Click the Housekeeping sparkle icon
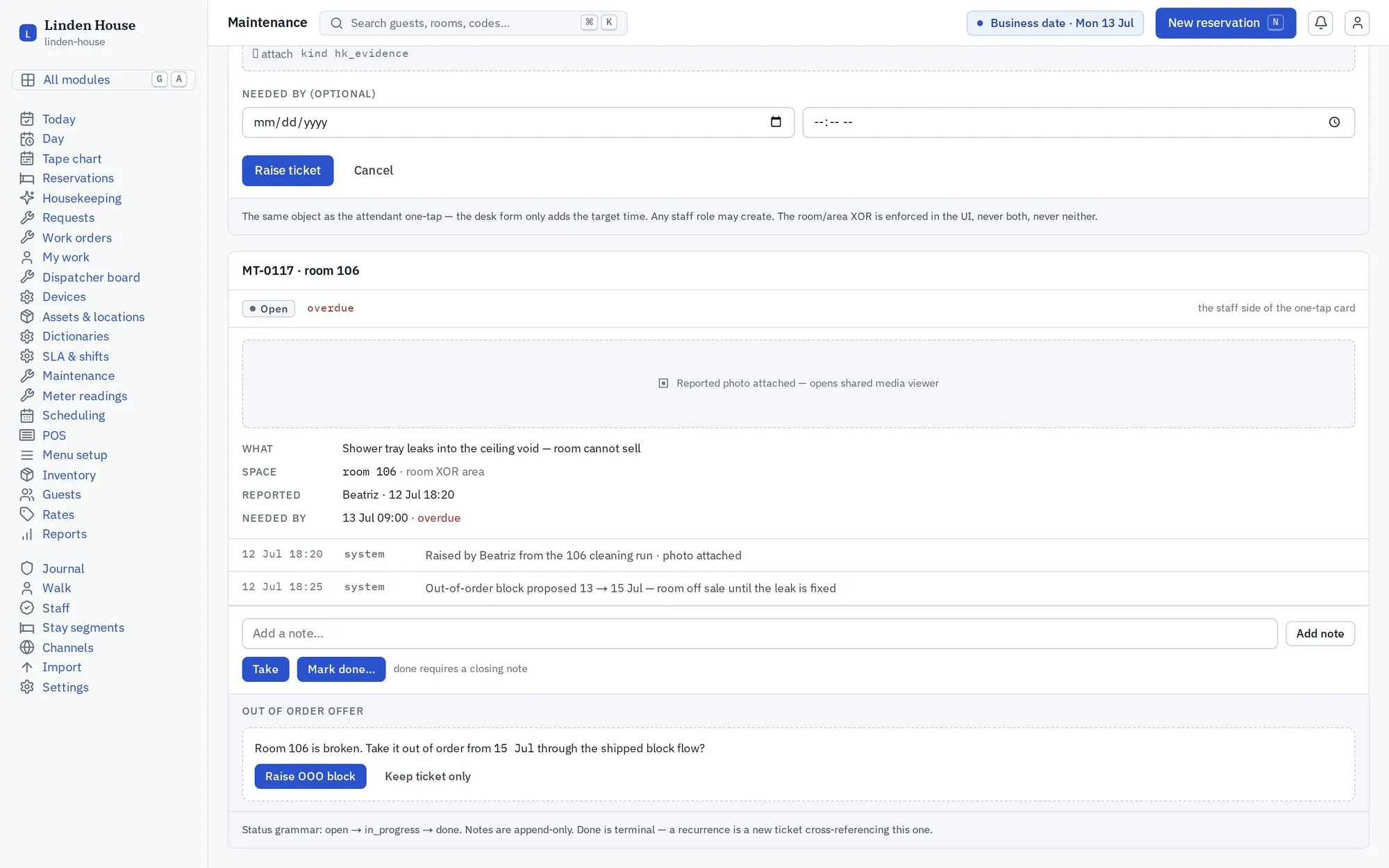This screenshot has width=1389, height=868. point(27,198)
